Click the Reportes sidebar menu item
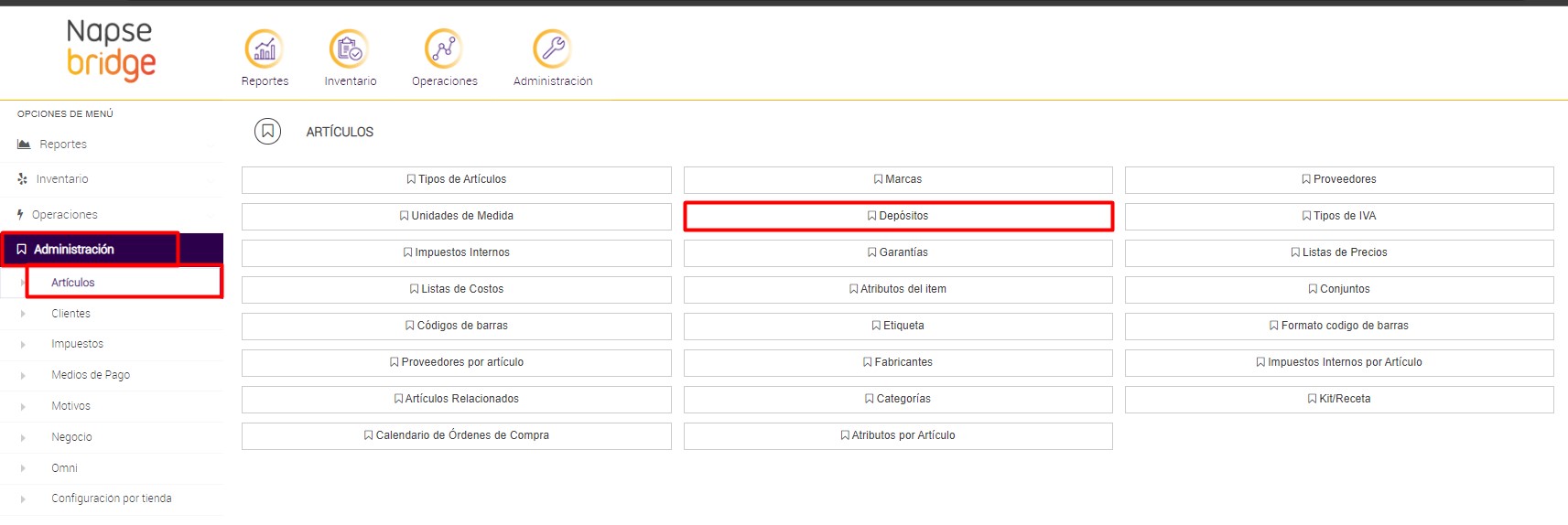Image resolution: width=1568 pixels, height=525 pixels. tap(63, 145)
